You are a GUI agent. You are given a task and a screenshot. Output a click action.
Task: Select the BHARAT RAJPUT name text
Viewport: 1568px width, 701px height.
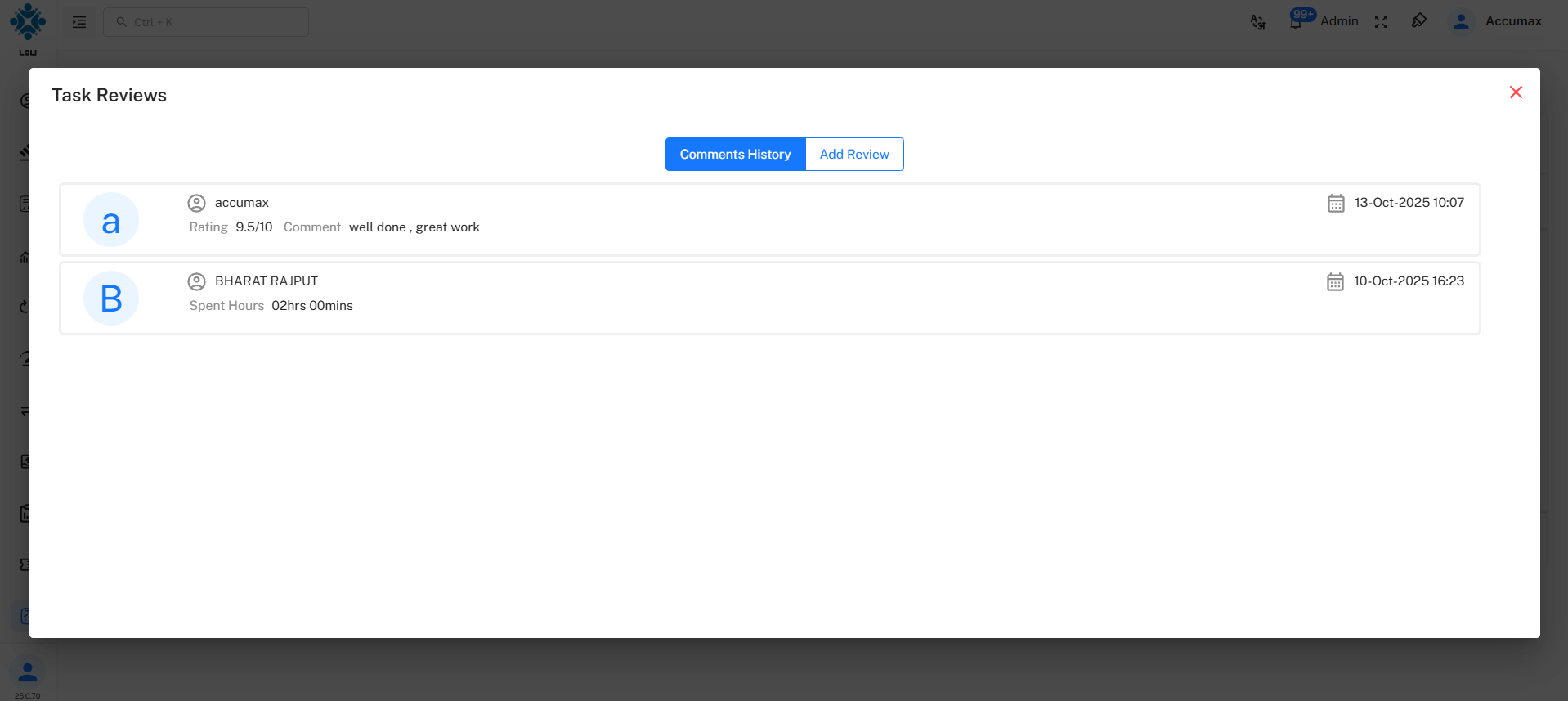[x=267, y=281]
